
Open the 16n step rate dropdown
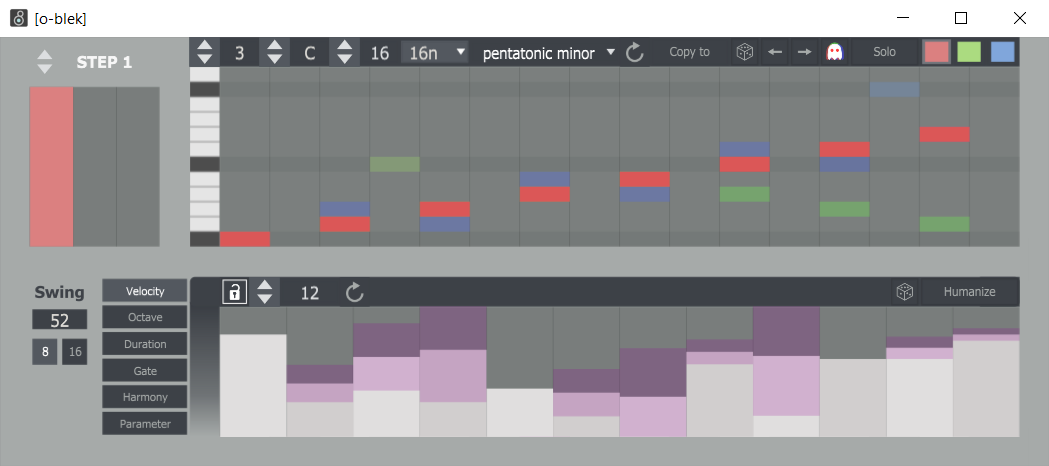tap(435, 53)
